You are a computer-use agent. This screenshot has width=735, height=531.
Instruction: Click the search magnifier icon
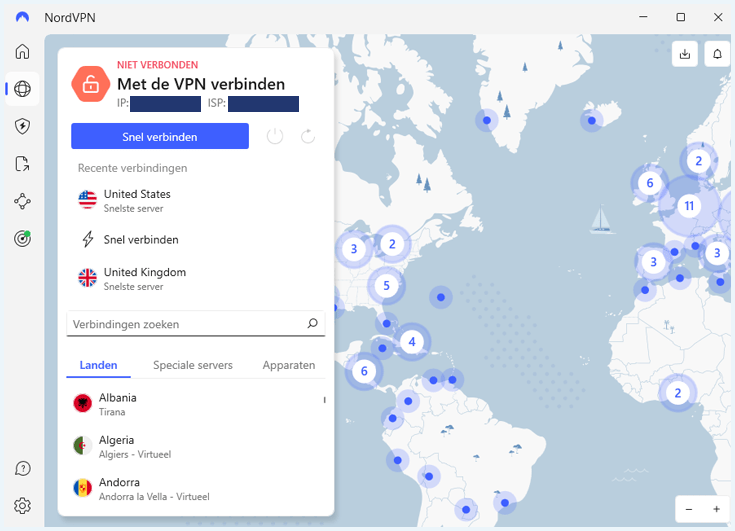click(x=312, y=323)
